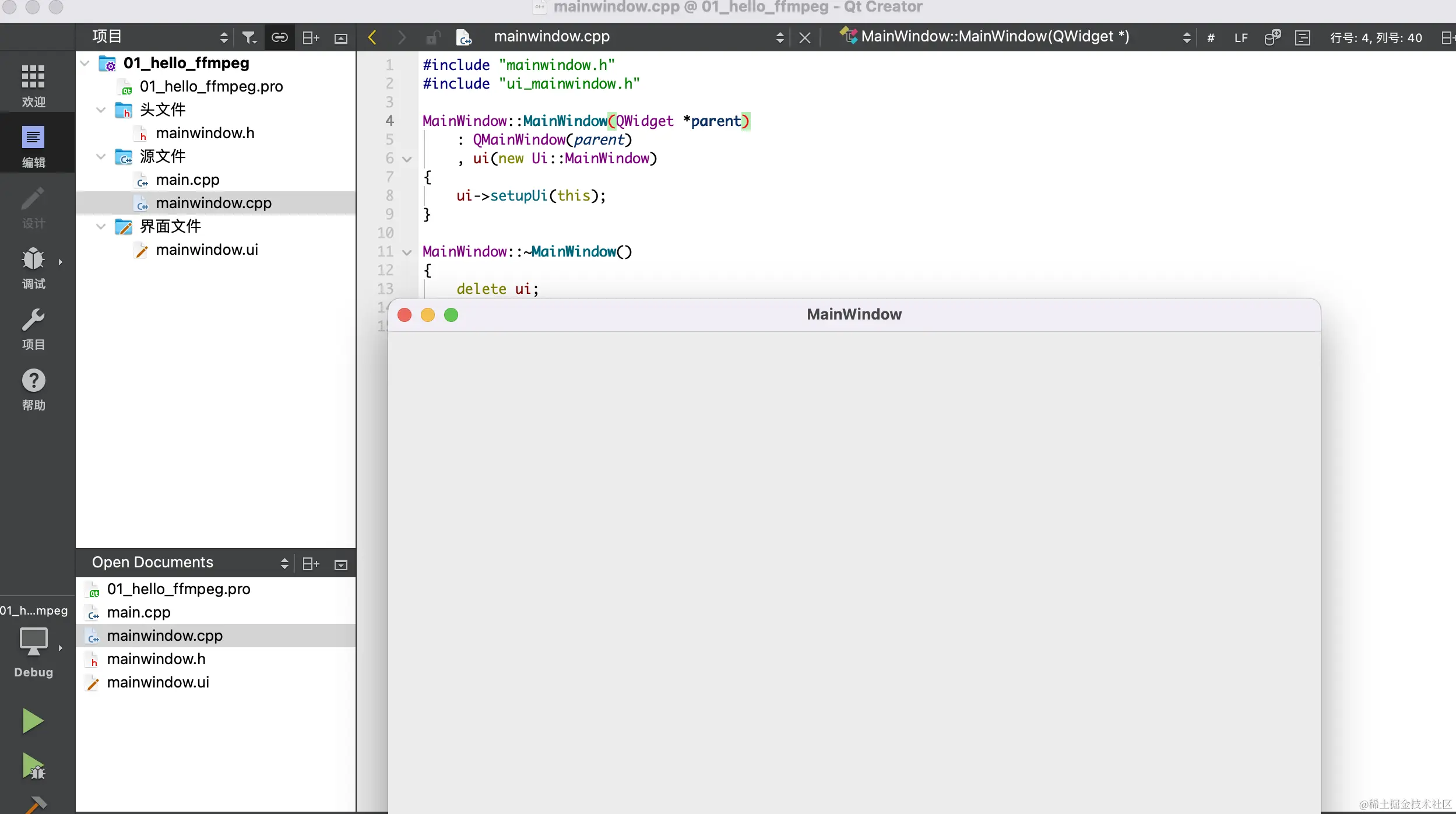Viewport: 1456px width, 814px height.
Task: Open the mainwindow.cpp file selector dropdown
Action: point(780,38)
